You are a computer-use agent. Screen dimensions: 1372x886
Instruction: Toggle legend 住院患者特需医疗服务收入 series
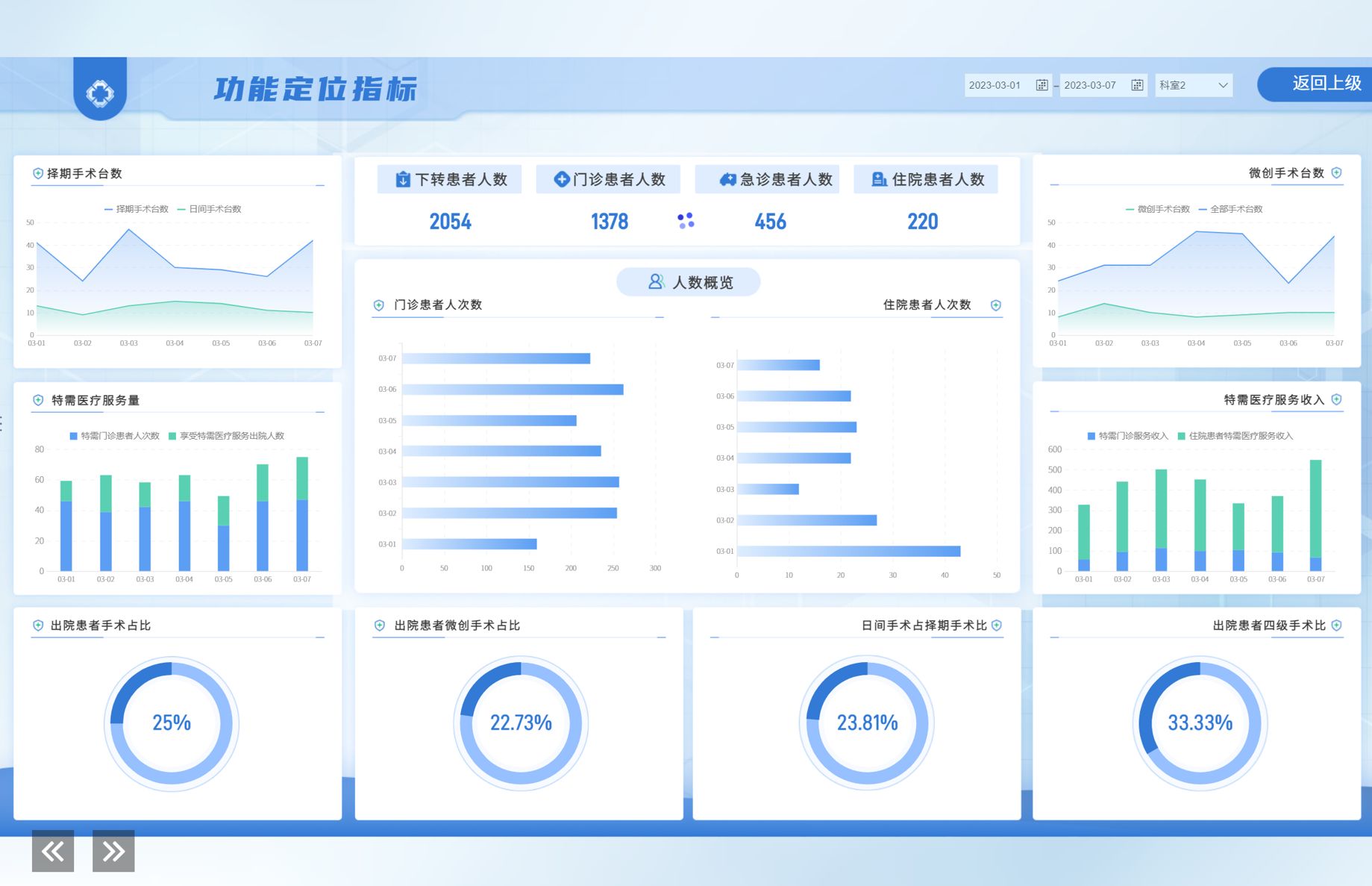tap(1235, 436)
